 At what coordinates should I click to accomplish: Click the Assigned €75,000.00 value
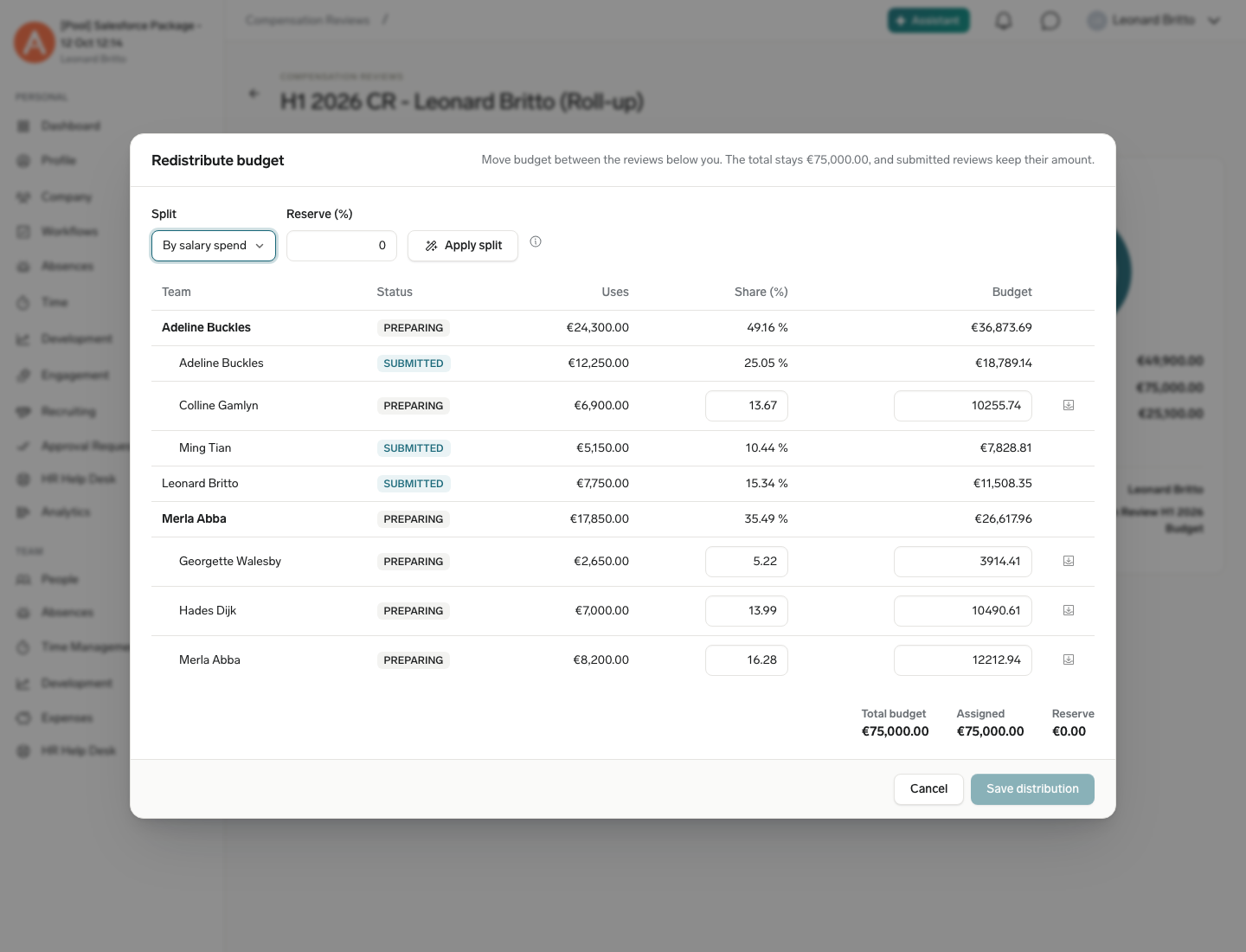[x=990, y=731]
